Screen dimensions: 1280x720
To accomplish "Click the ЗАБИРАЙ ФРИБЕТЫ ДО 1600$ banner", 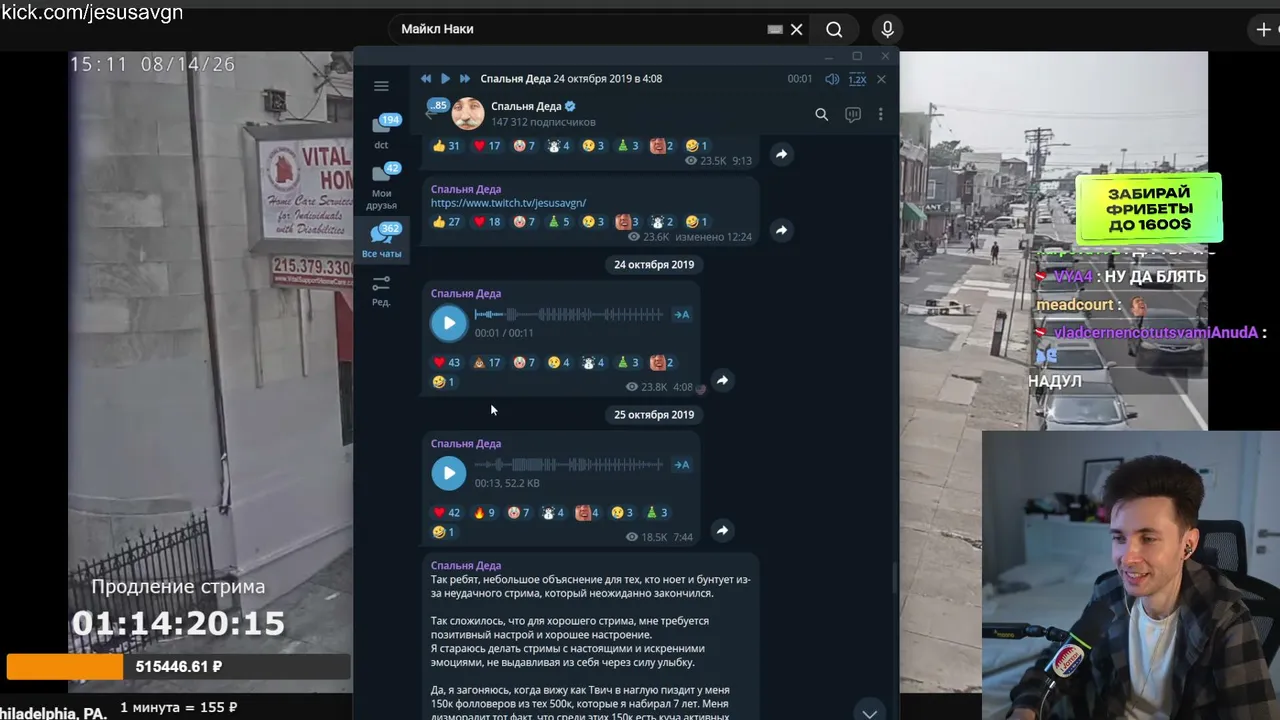I will click(x=1149, y=209).
